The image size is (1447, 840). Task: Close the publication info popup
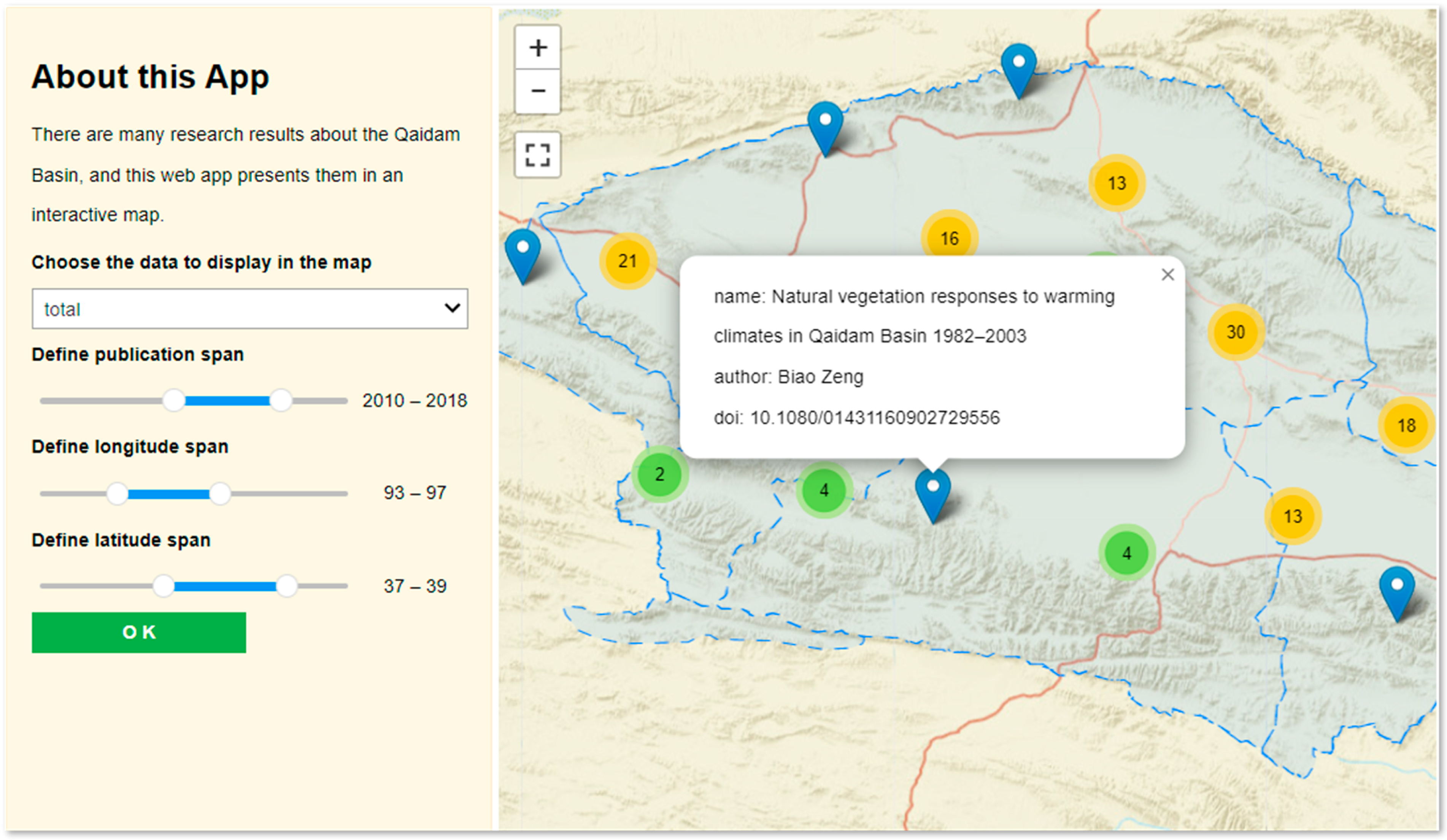click(x=1167, y=275)
